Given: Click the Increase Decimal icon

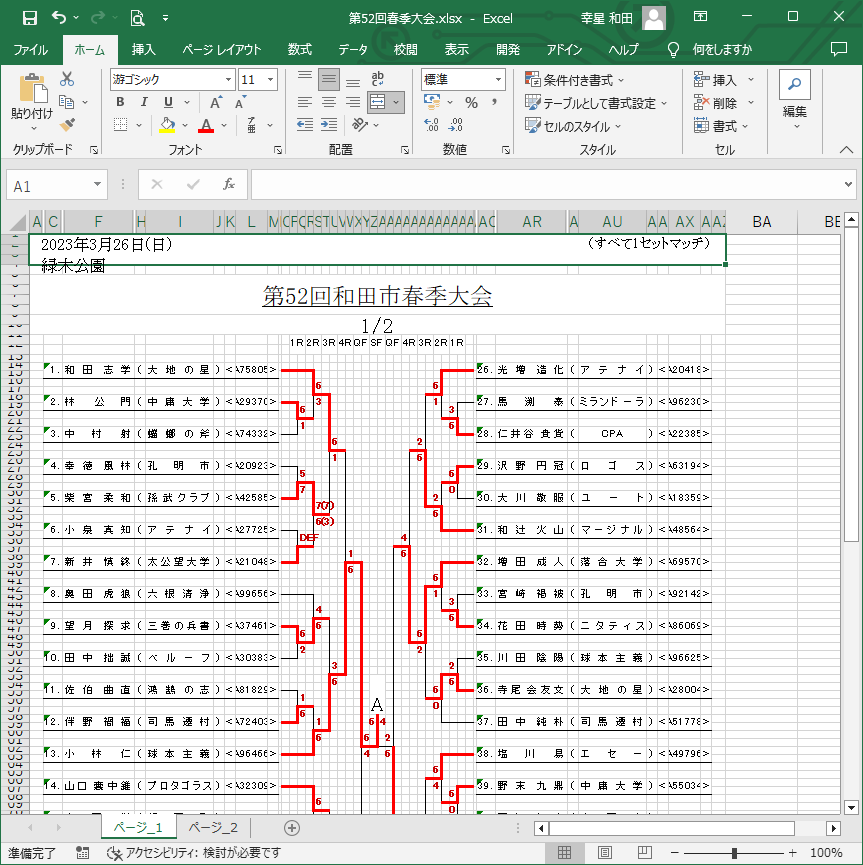Looking at the screenshot, I should 432,125.
